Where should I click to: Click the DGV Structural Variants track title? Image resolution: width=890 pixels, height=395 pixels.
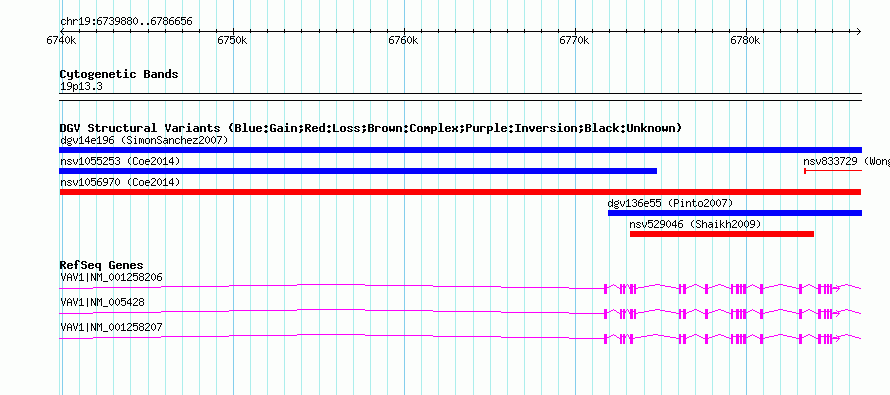click(x=371, y=128)
